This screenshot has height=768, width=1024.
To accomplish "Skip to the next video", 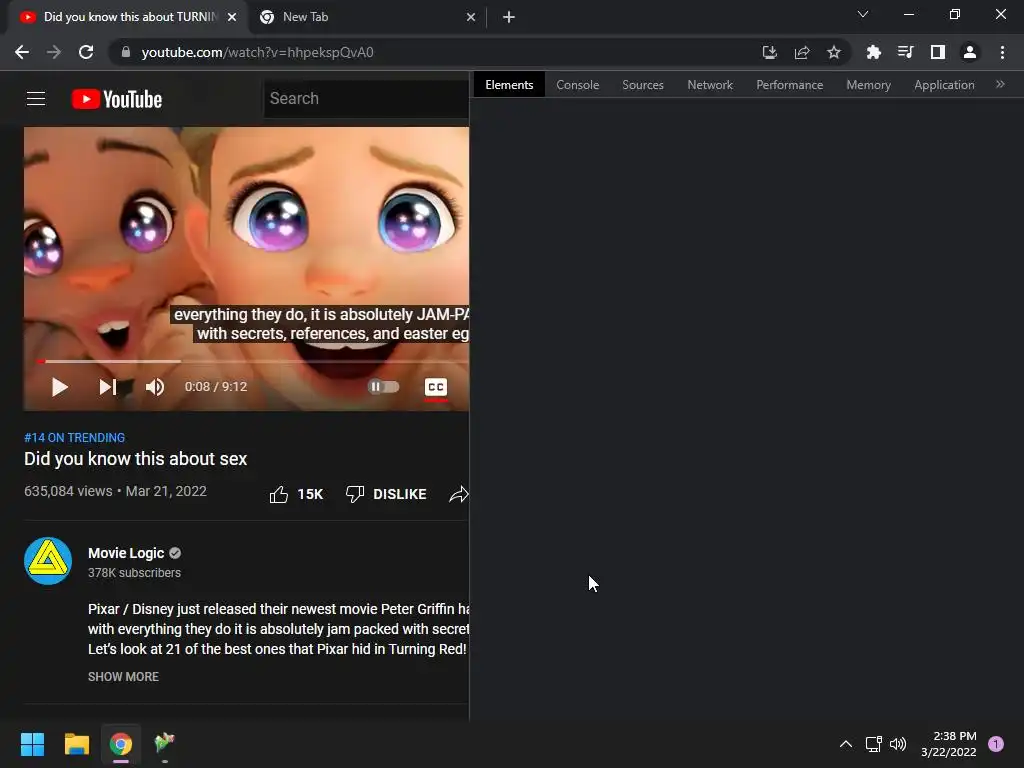I will 108,387.
